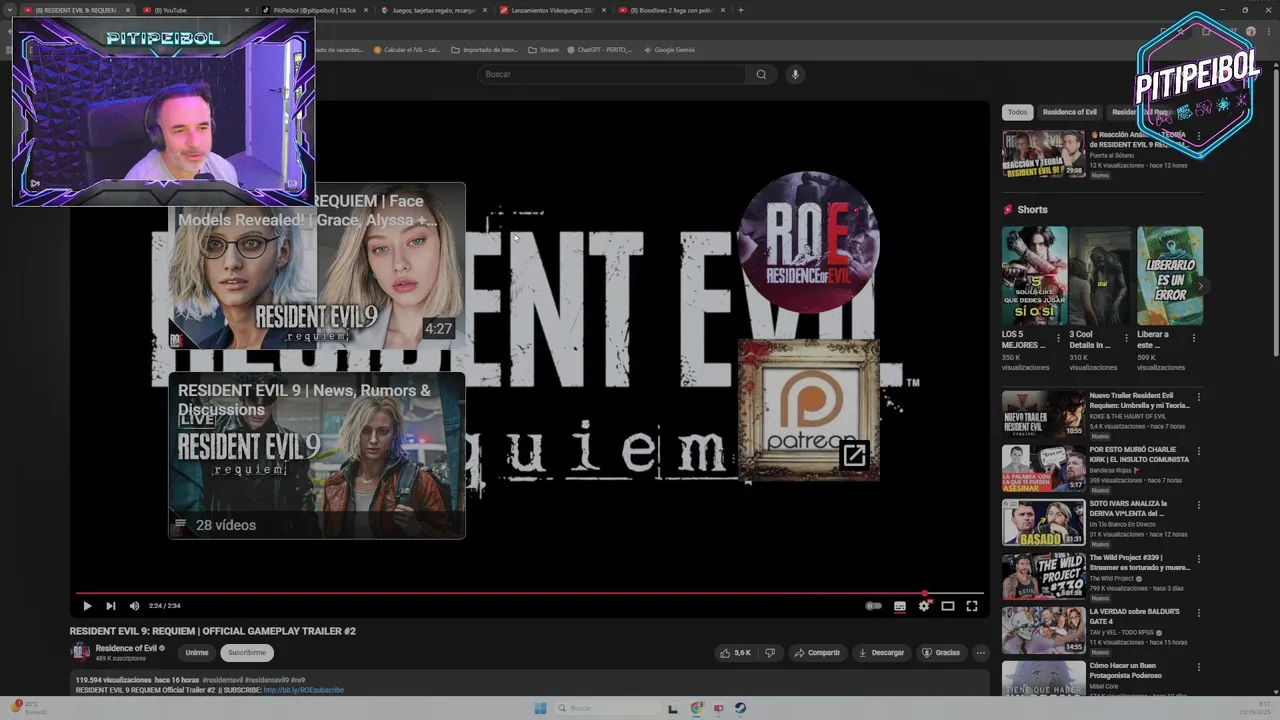Start voice search with microphone icon
This screenshot has height=720, width=1280.
(x=795, y=74)
